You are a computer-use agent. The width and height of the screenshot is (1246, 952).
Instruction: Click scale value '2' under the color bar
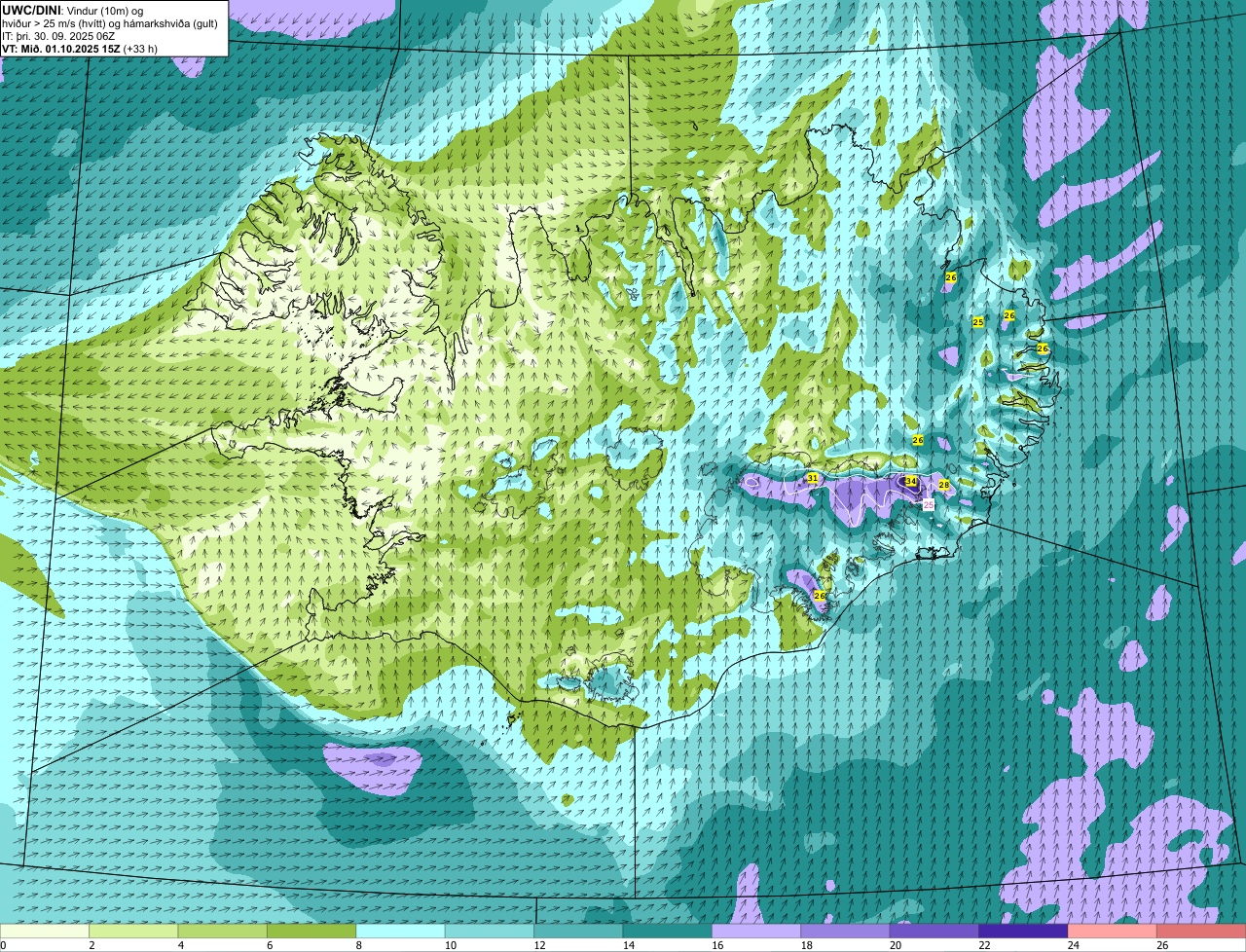(92, 945)
